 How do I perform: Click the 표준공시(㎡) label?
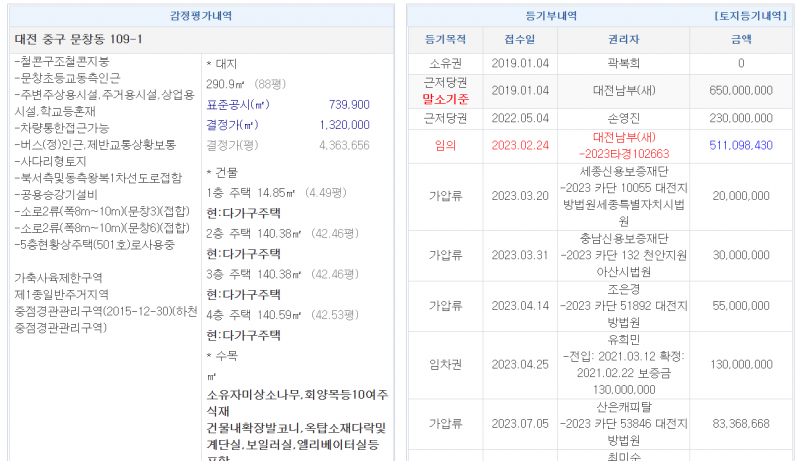(238, 105)
